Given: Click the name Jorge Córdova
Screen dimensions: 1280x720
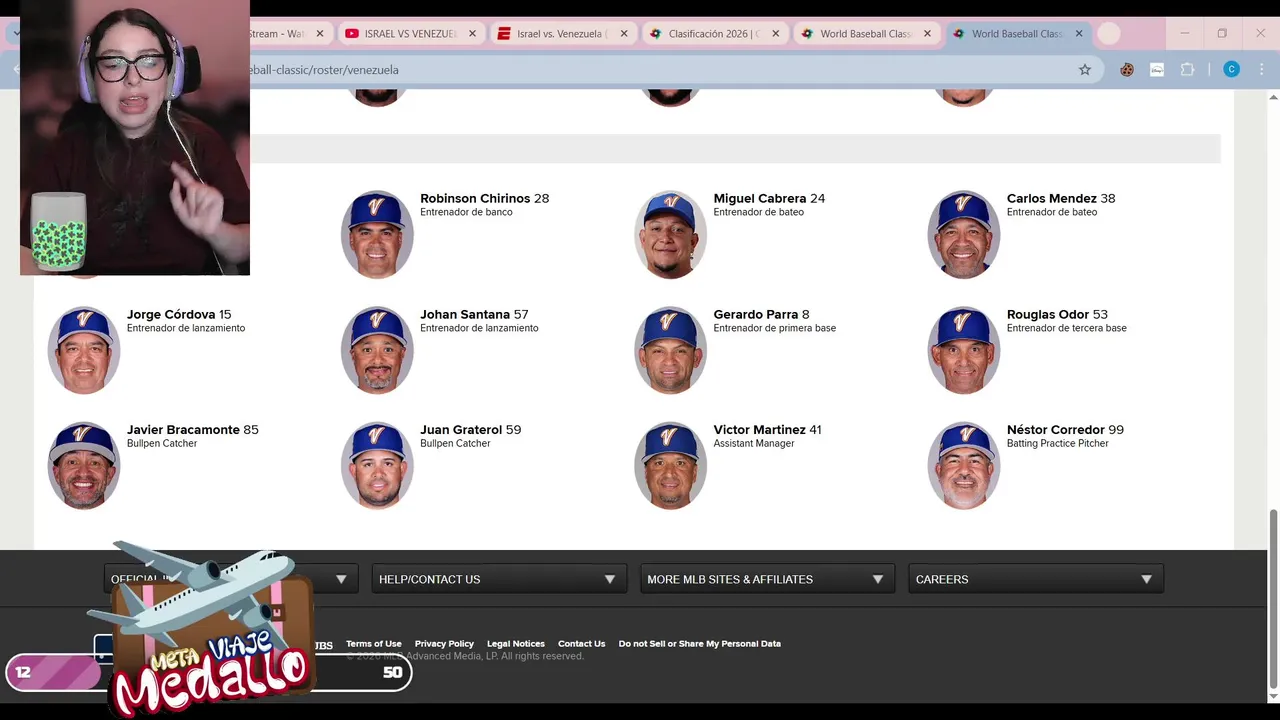Looking at the screenshot, I should (171, 314).
